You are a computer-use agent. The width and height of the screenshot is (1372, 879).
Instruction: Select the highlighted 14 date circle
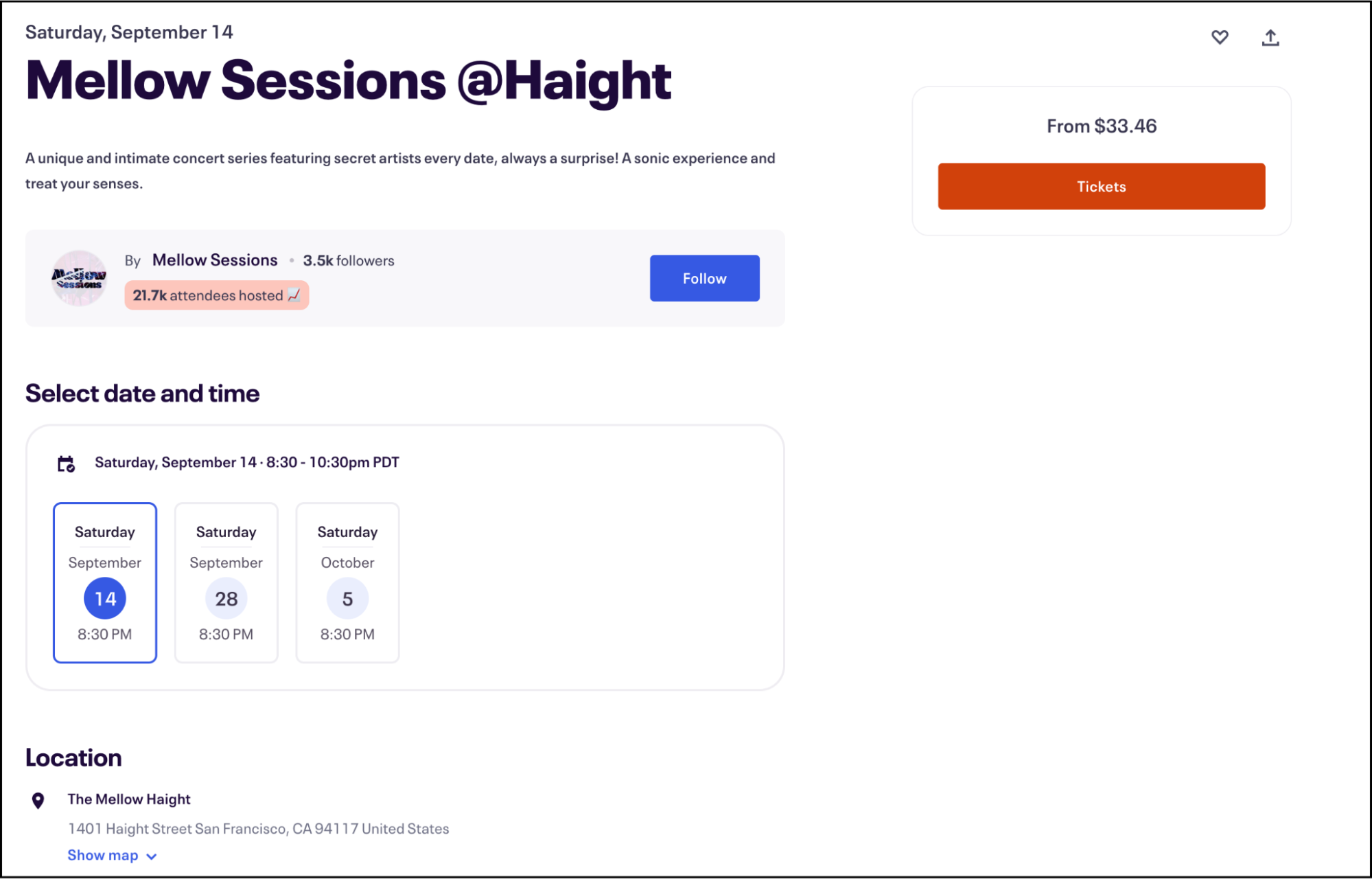(104, 598)
